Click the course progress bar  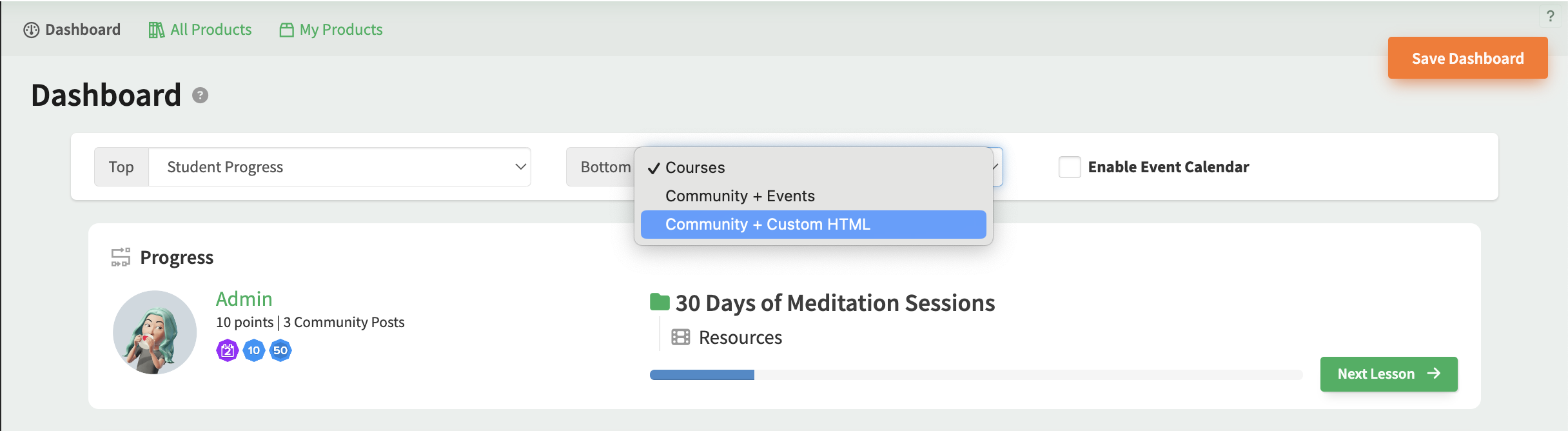point(975,375)
